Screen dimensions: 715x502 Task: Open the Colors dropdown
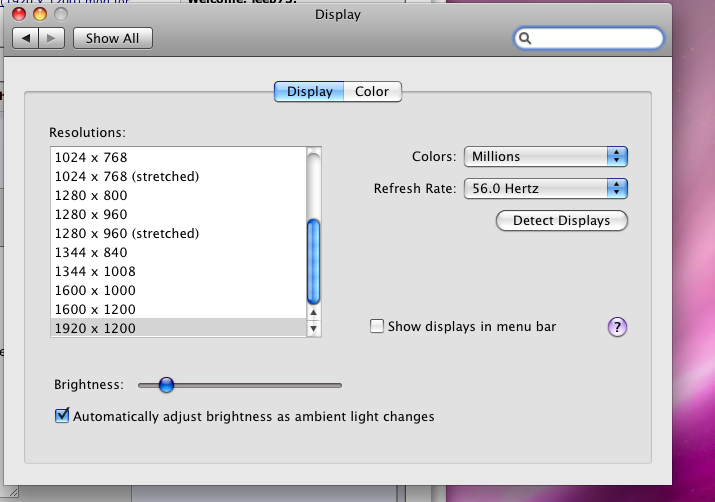tap(545, 156)
